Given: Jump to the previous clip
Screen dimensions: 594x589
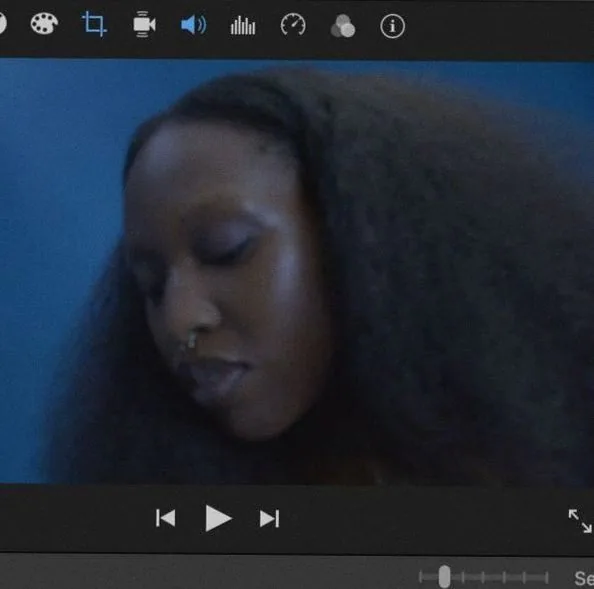Looking at the screenshot, I should coord(166,518).
